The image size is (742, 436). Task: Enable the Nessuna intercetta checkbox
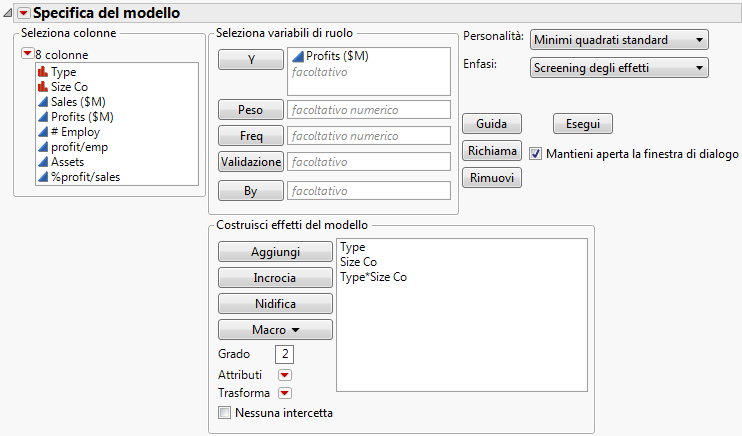coord(224,412)
